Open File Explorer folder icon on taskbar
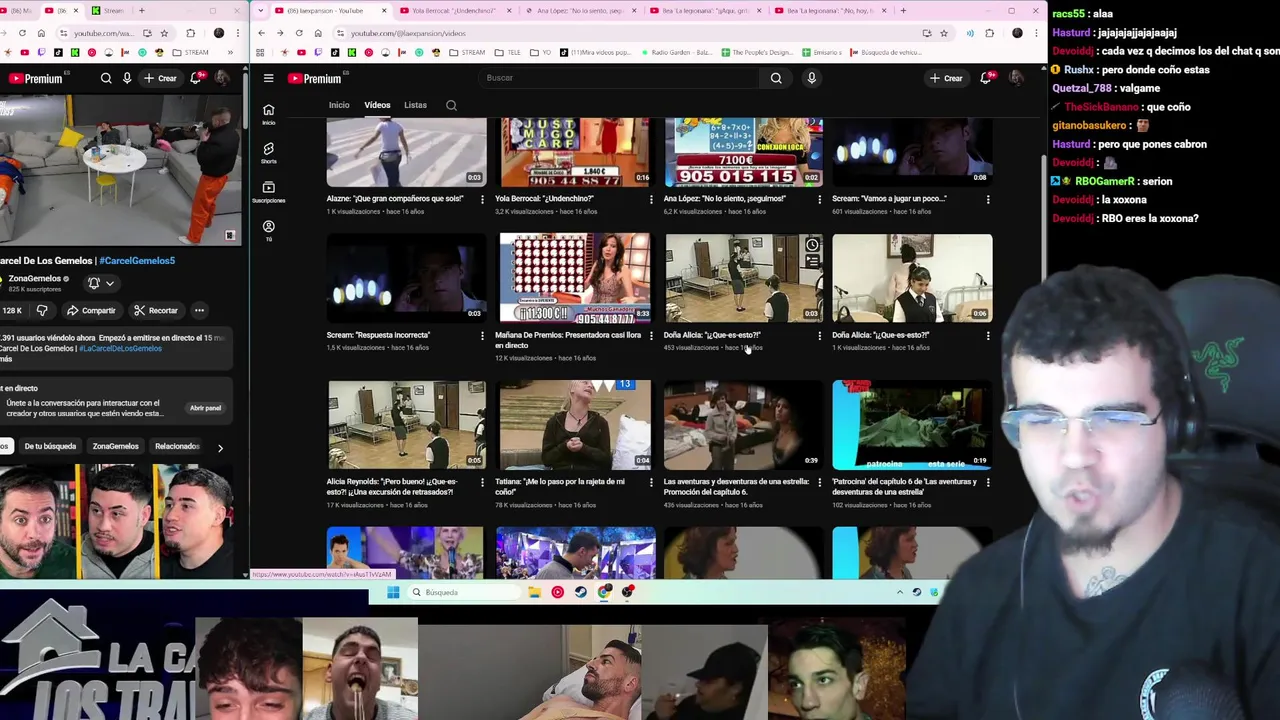1280x720 pixels. coord(534,592)
